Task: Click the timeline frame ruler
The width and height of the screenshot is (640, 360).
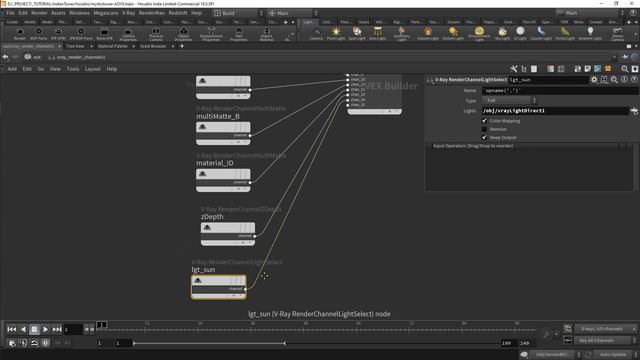Action: point(316,327)
